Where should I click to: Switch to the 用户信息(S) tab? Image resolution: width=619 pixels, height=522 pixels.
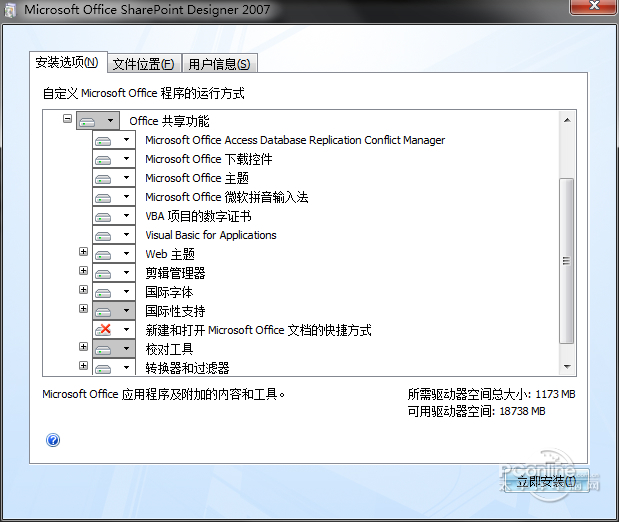tap(219, 64)
